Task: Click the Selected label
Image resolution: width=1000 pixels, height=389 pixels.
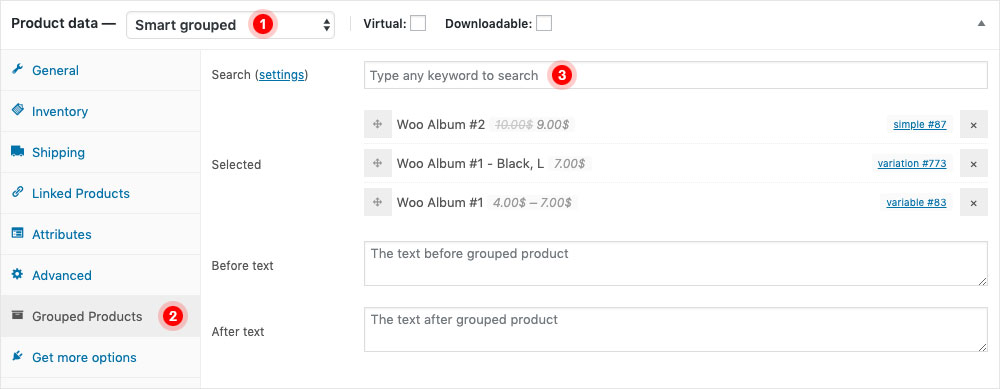Action: point(236,164)
